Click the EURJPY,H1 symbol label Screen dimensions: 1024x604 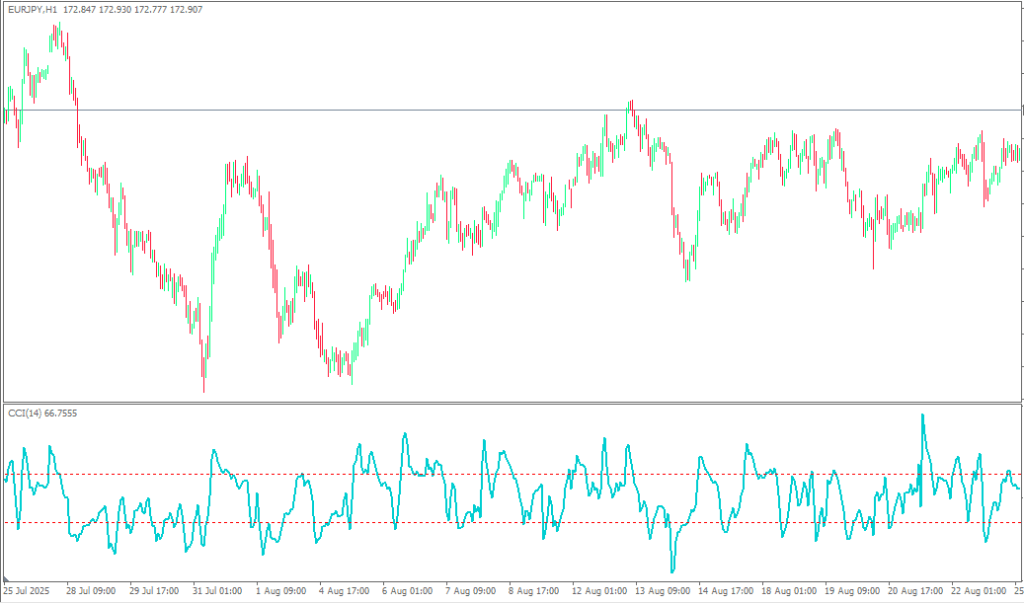(x=30, y=9)
